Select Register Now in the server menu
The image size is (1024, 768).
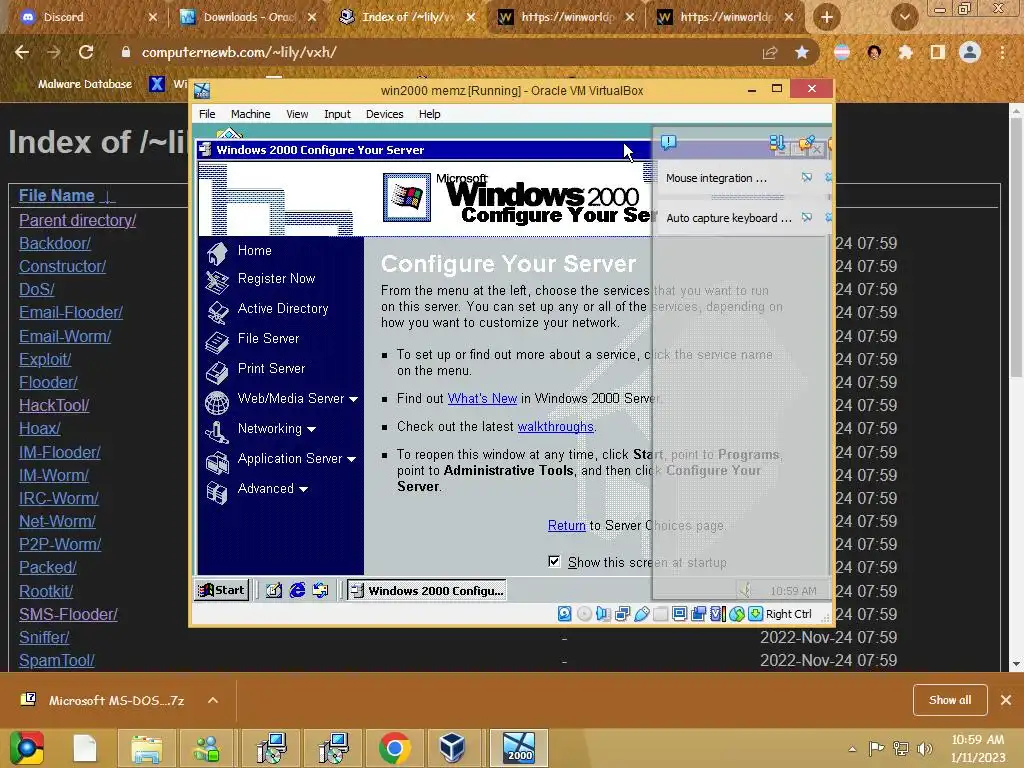[276, 279]
